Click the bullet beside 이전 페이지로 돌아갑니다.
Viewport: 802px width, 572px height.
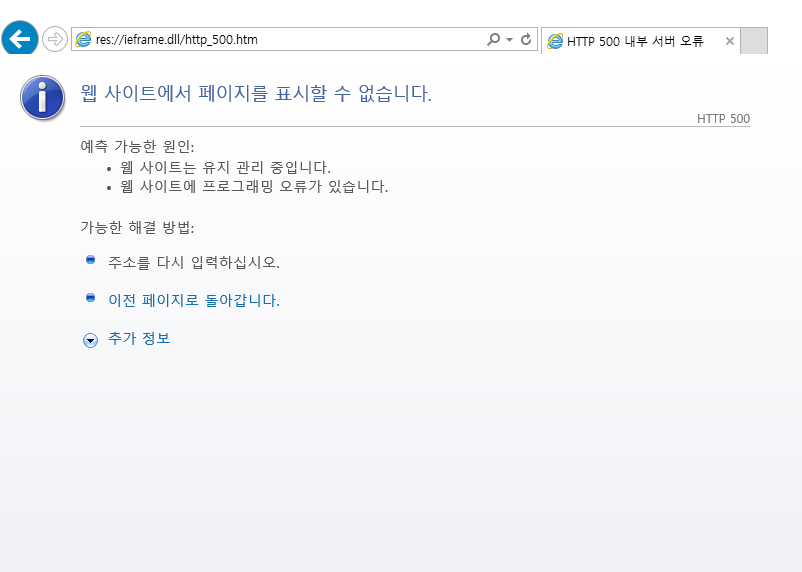point(91,298)
